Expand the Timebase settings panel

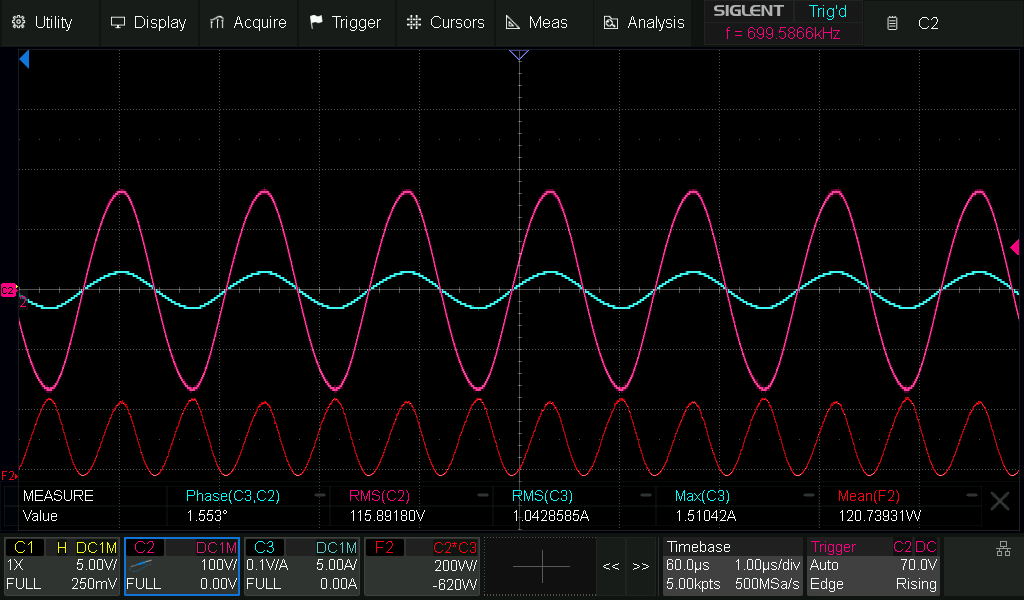(x=733, y=566)
